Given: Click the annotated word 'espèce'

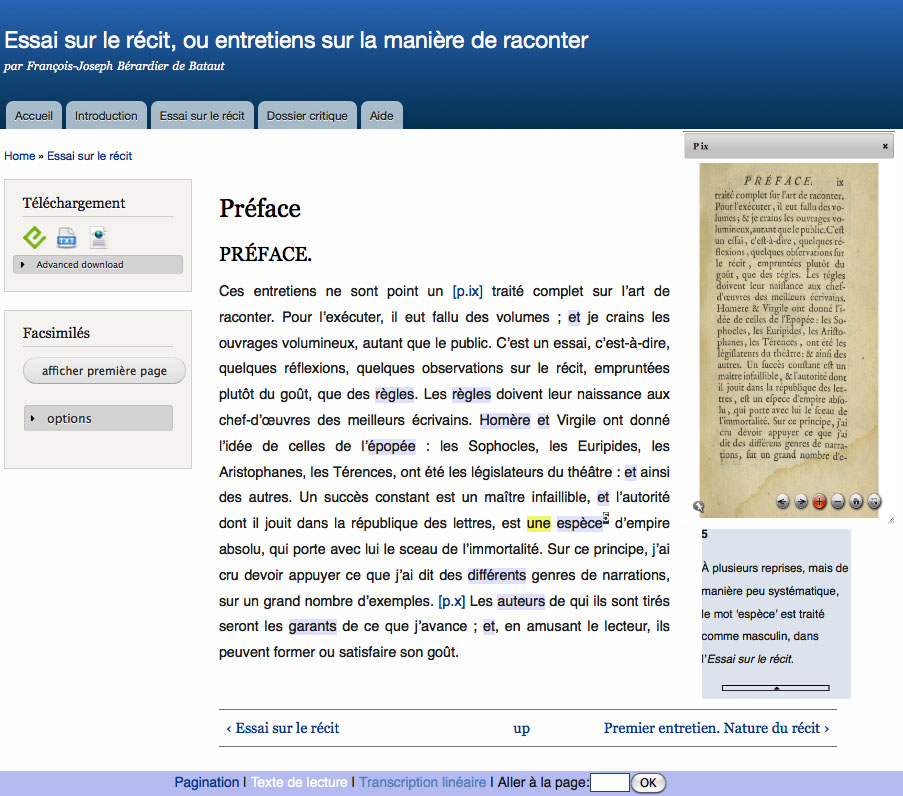Looking at the screenshot, I should click(579, 524).
